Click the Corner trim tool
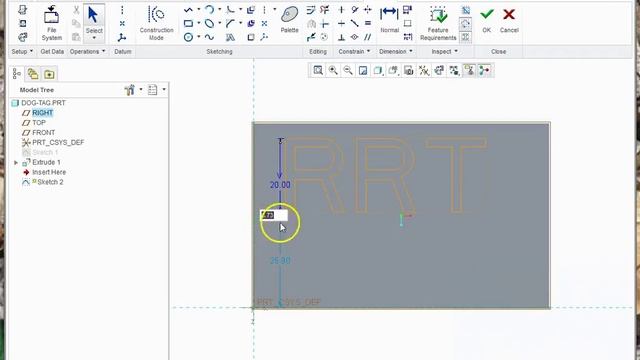Image resolution: width=640 pixels, height=360 pixels. 324,24
